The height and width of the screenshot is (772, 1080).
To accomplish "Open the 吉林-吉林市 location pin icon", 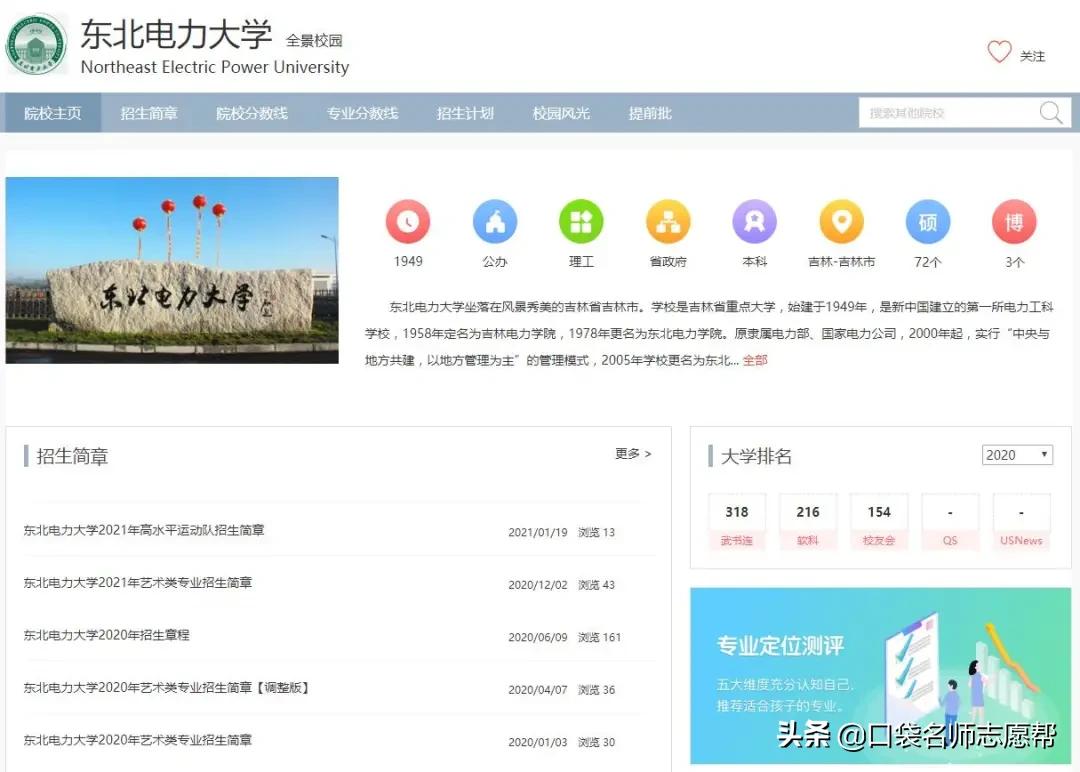I will pos(841,222).
